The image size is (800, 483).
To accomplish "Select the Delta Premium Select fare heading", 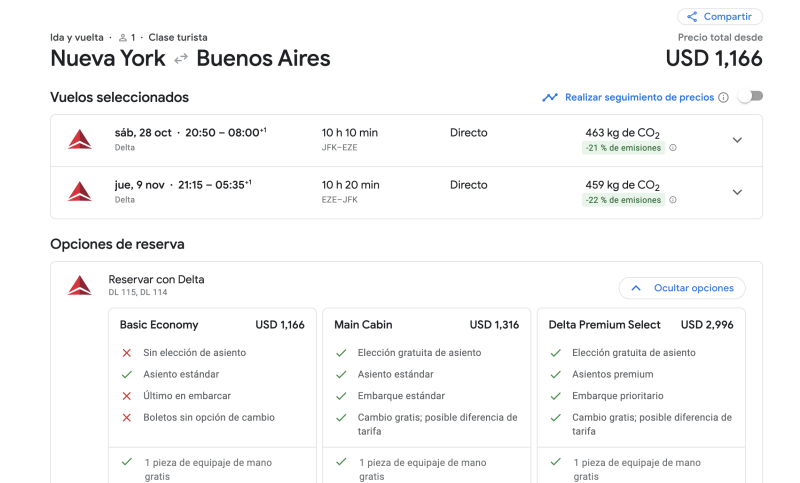I will (x=605, y=325).
